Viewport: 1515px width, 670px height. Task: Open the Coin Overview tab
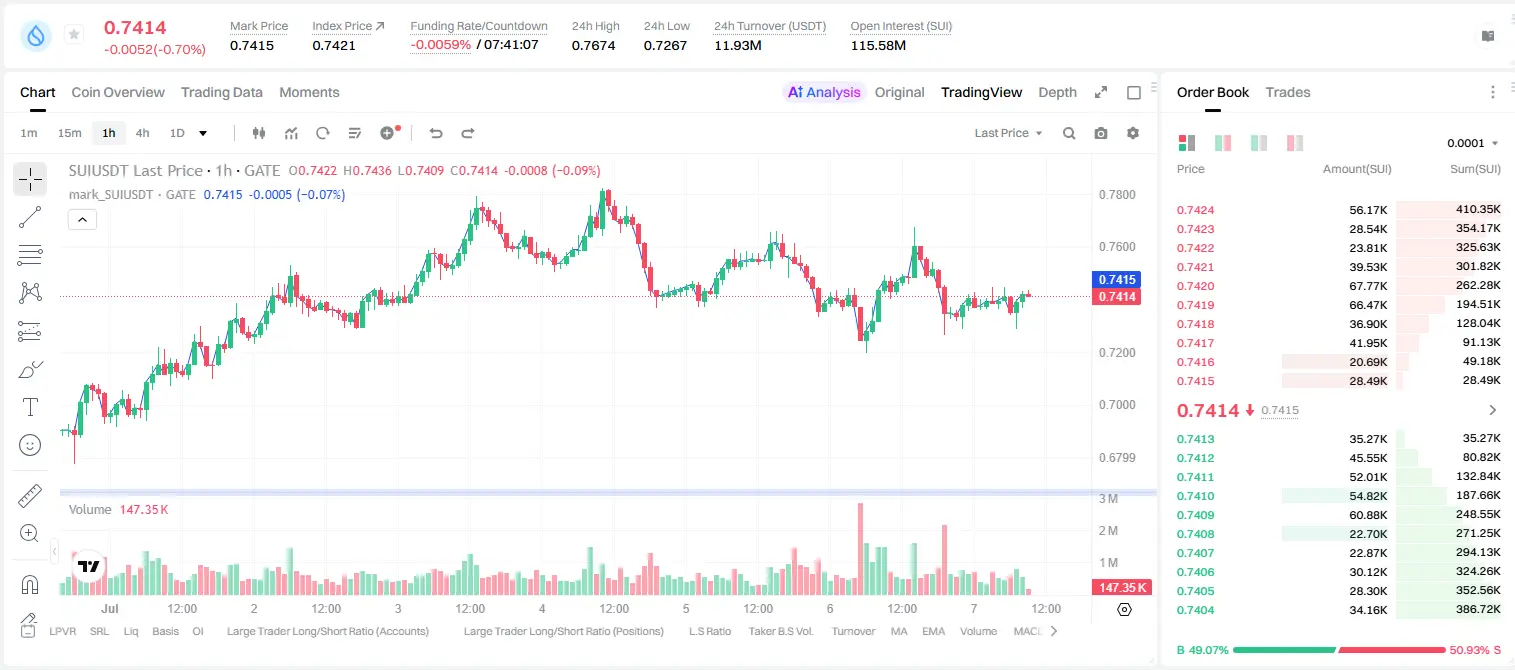pos(118,92)
